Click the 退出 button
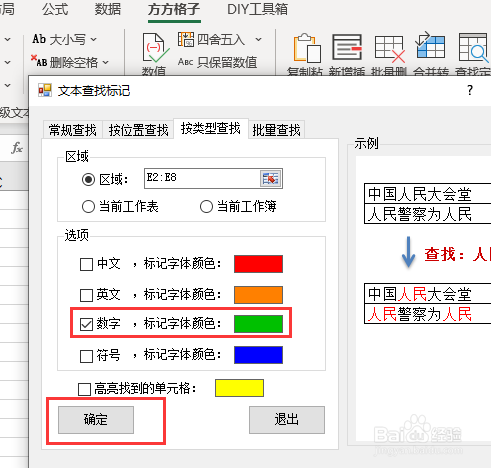491x468 pixels. 287,420
